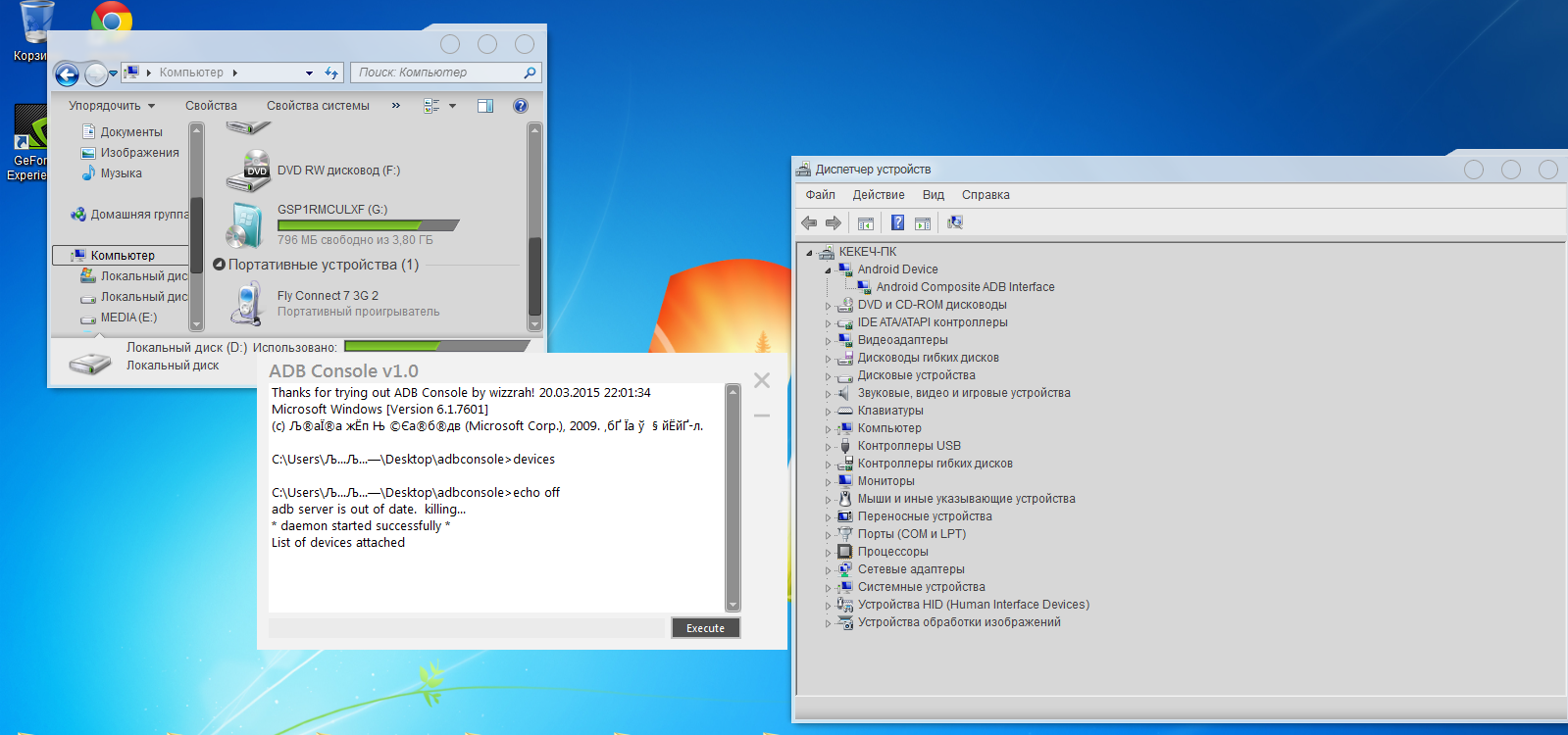Expand Контроллеры USB node

(x=828, y=447)
